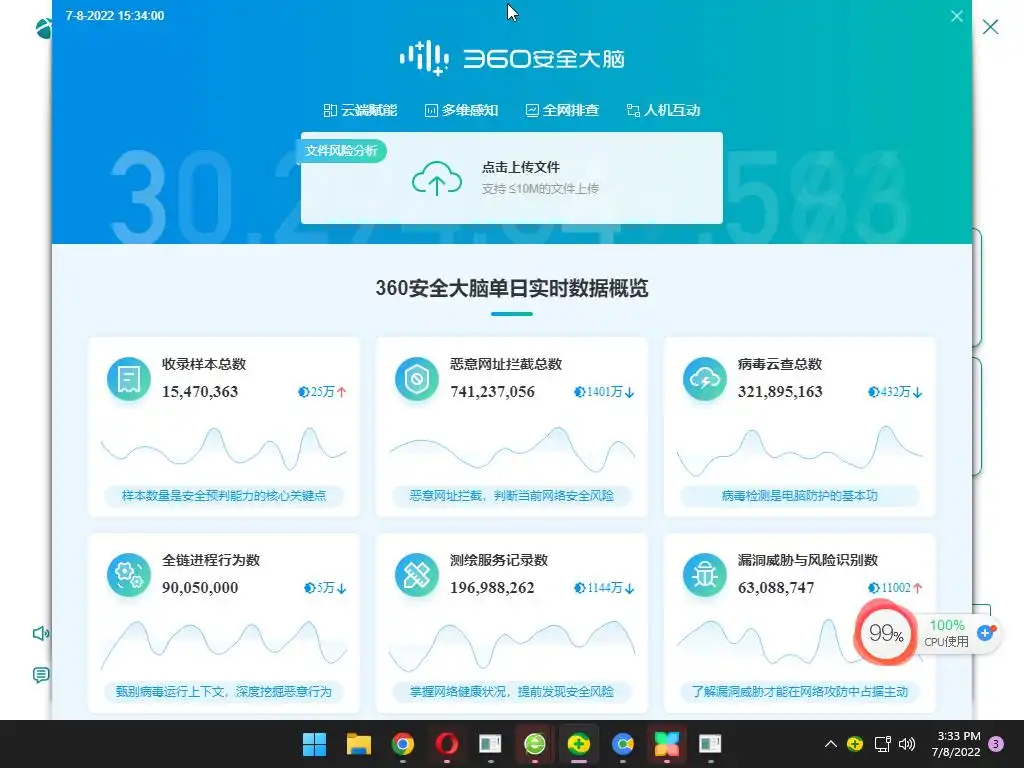Click the 收录样本总数 trend chart
This screenshot has width=1024, height=768.
(x=224, y=447)
